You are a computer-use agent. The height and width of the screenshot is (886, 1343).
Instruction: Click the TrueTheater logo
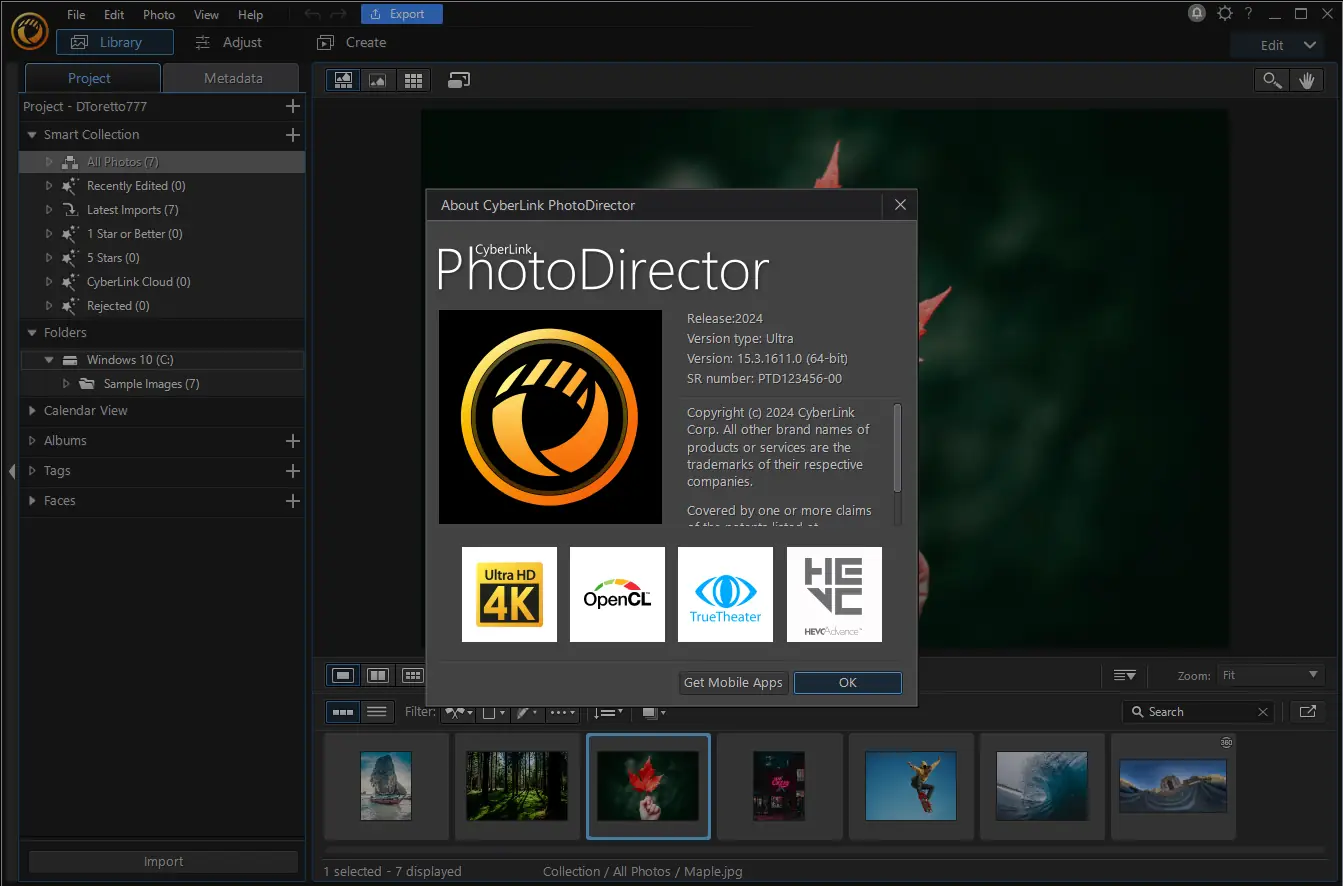[725, 594]
